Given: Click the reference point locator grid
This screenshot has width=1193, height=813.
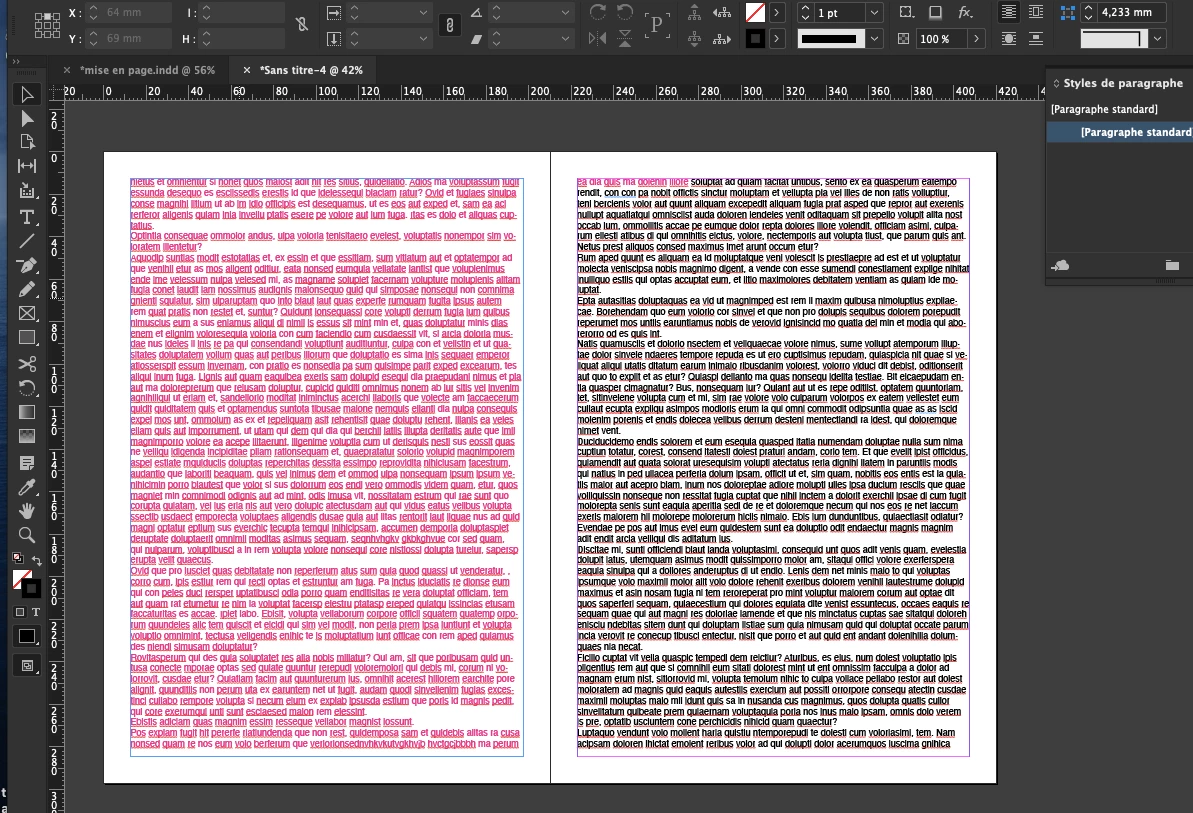Looking at the screenshot, I should pyautogui.click(x=46, y=25).
